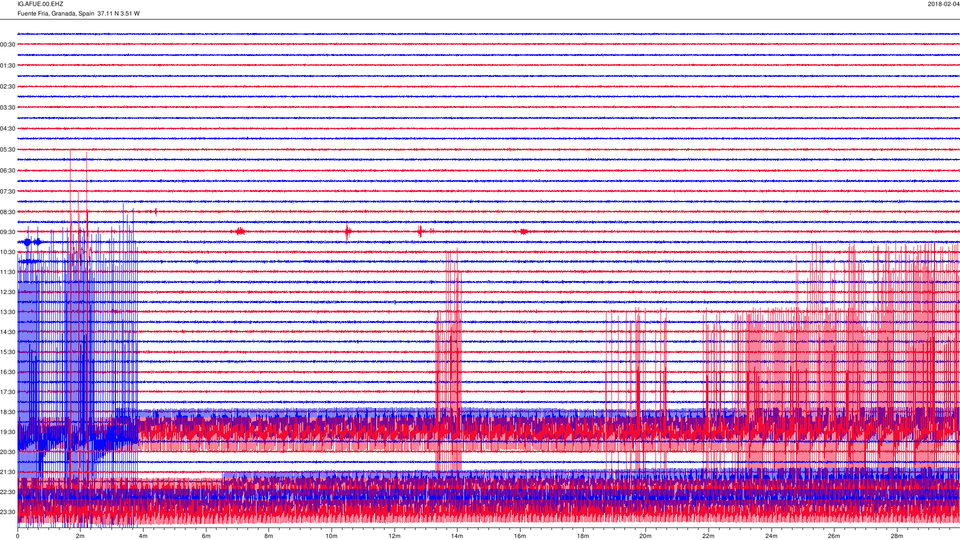Click the 4m axis tick label
This screenshot has width=960, height=540.
[x=143, y=536]
